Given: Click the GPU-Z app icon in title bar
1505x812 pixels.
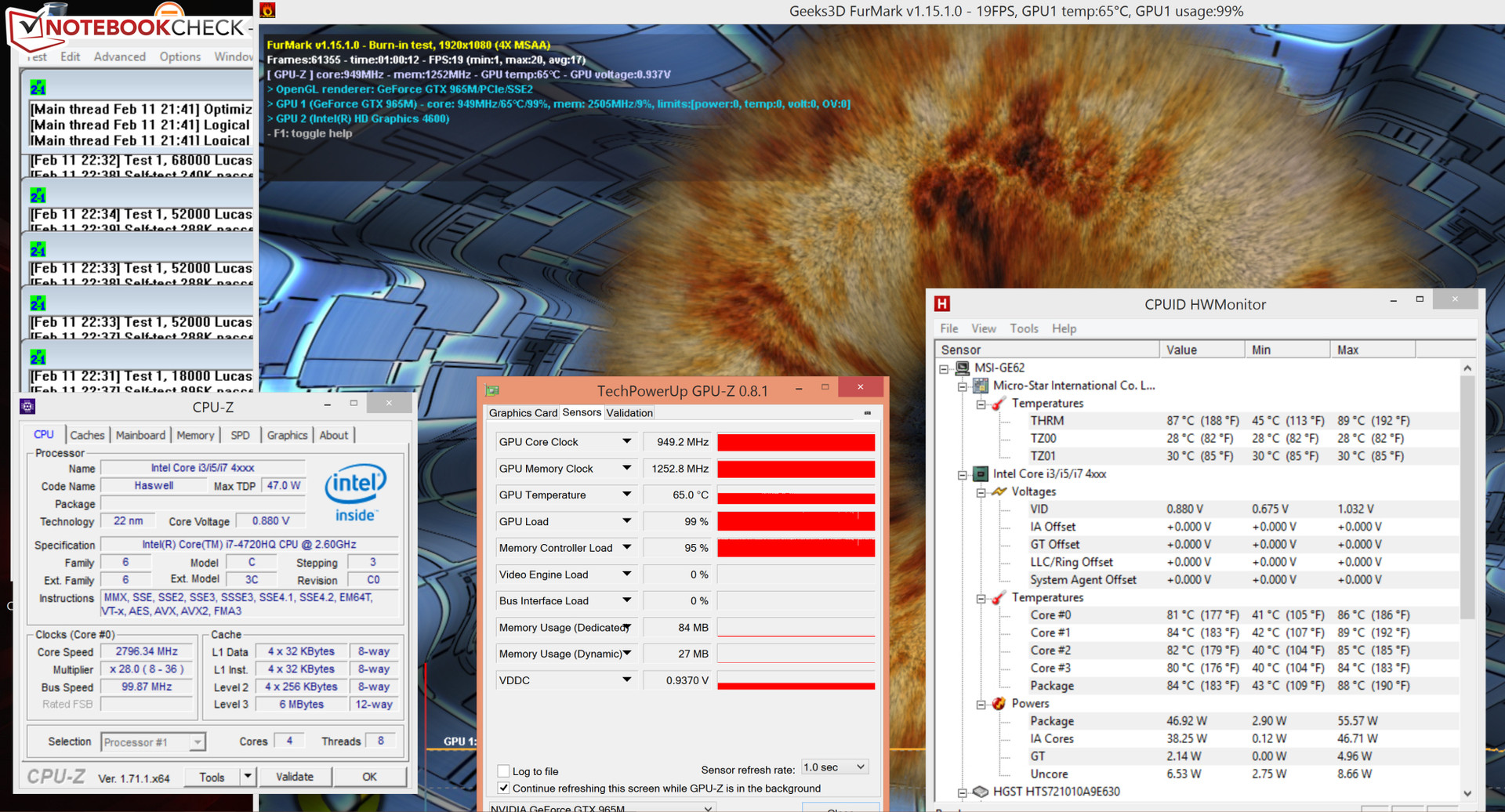Looking at the screenshot, I should point(492,390).
